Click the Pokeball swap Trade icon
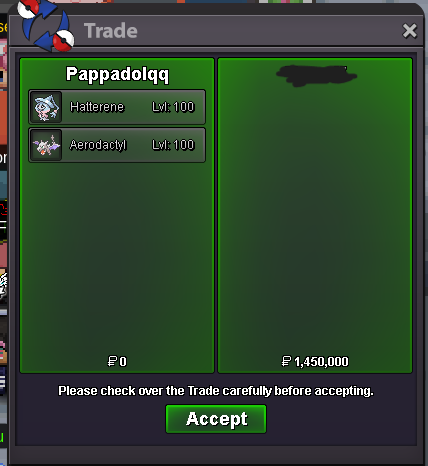This screenshot has width=428, height=466. pos(46,25)
